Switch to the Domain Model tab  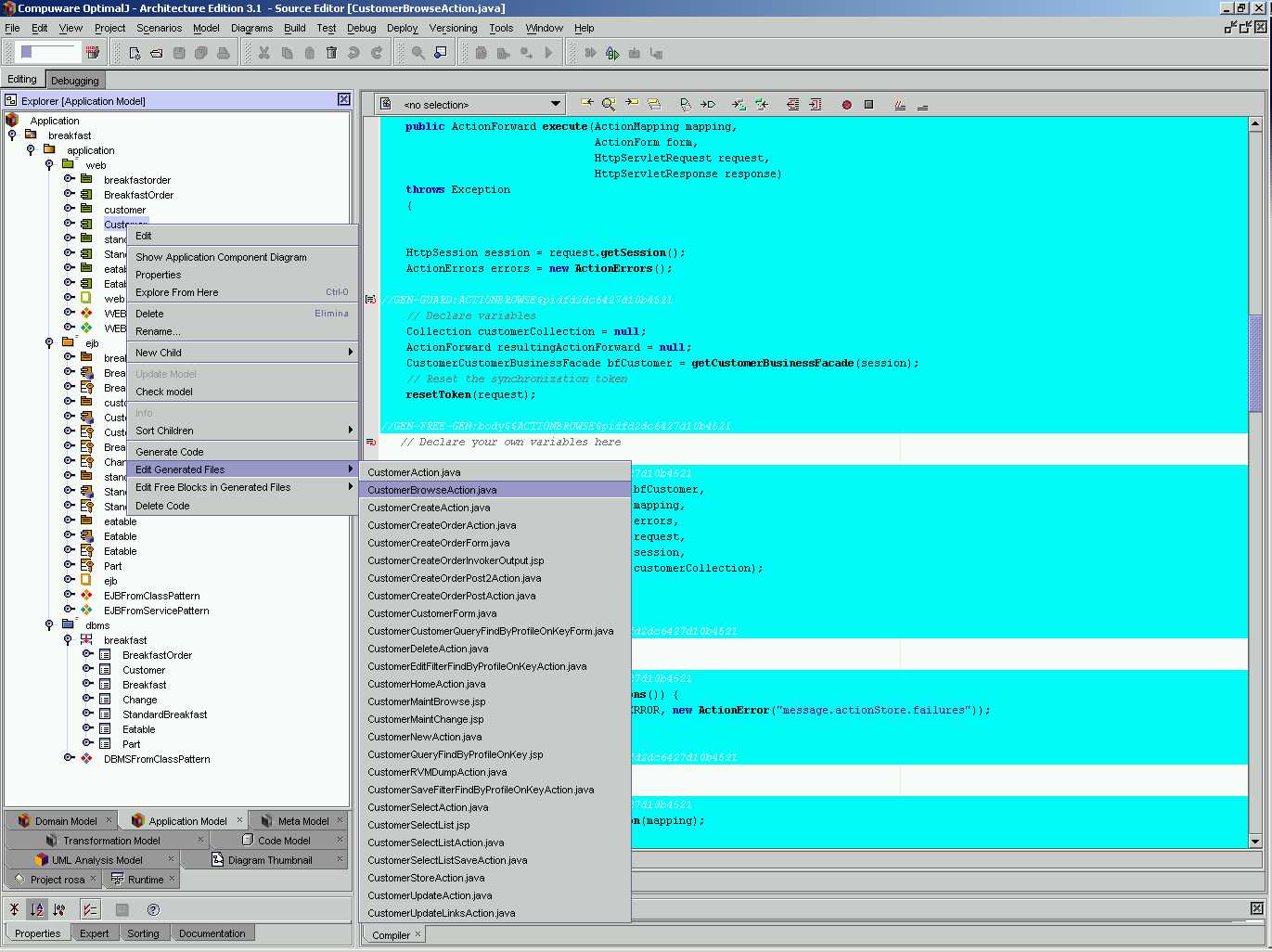point(60,820)
